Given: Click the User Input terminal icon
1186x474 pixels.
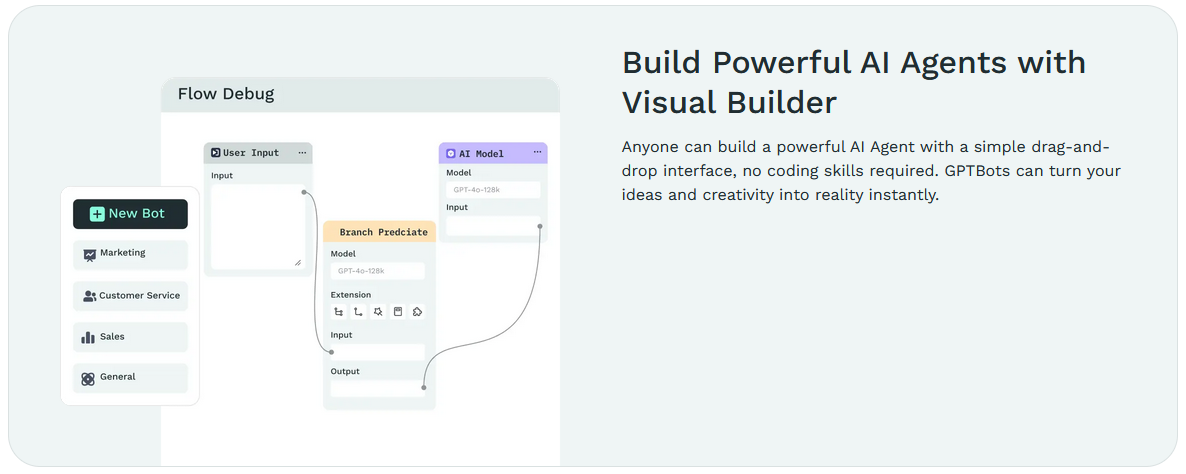Looking at the screenshot, I should pyautogui.click(x=216, y=153).
